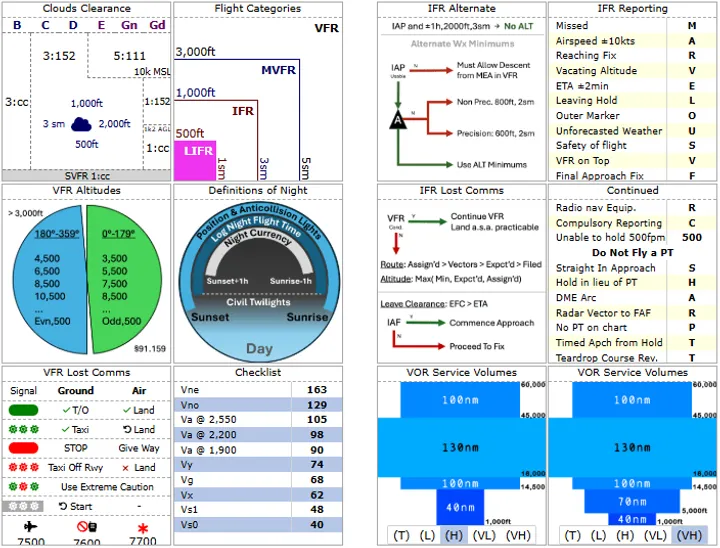
Task: Click the cloud icon in Clouds Clearance
Action: pos(81,123)
